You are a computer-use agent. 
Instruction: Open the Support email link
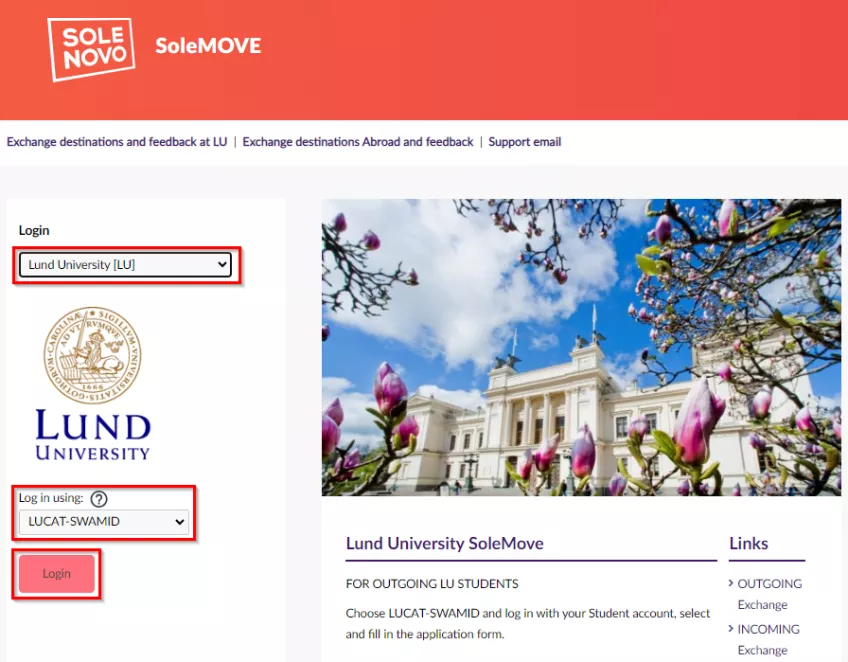[525, 142]
